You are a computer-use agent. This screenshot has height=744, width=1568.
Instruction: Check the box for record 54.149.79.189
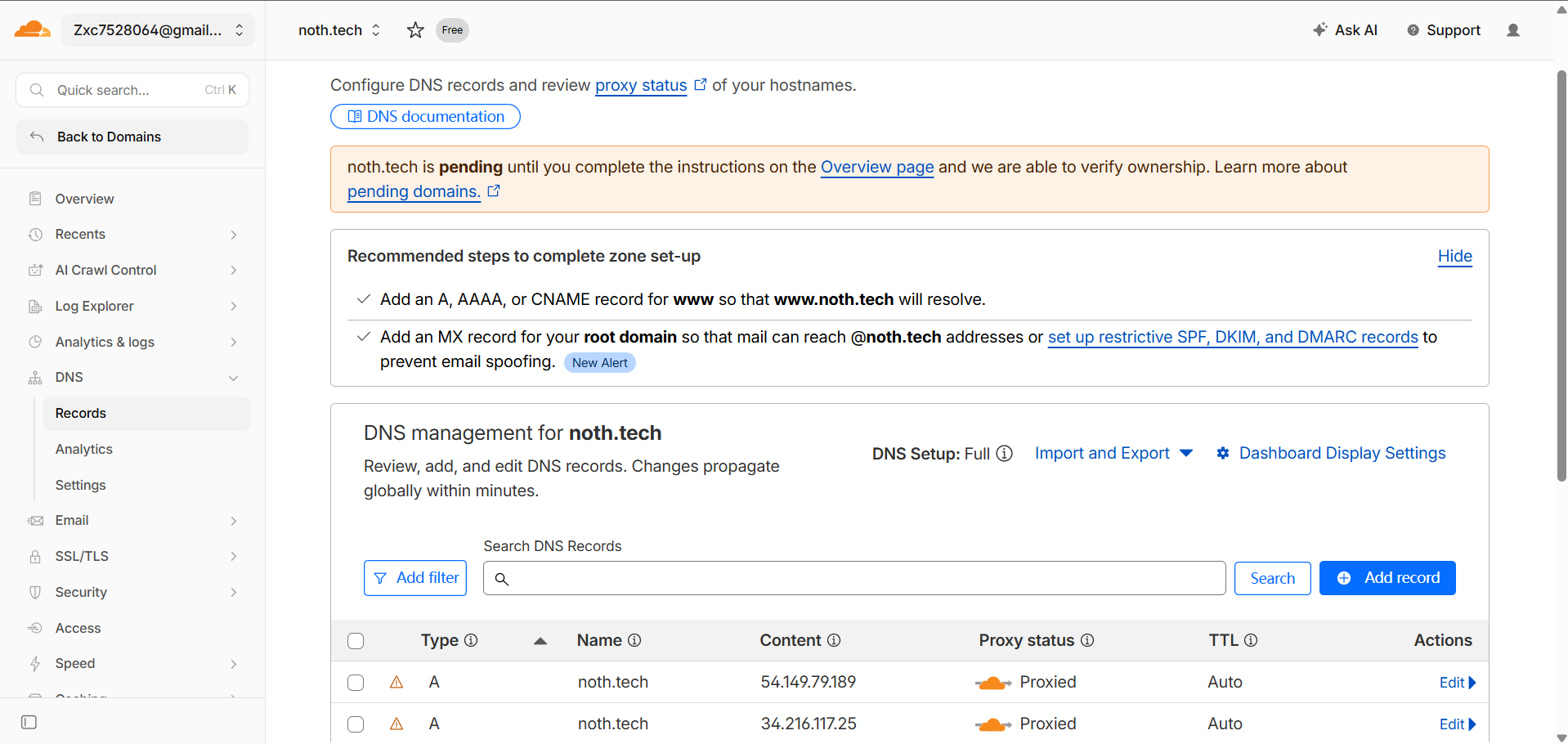tap(356, 683)
